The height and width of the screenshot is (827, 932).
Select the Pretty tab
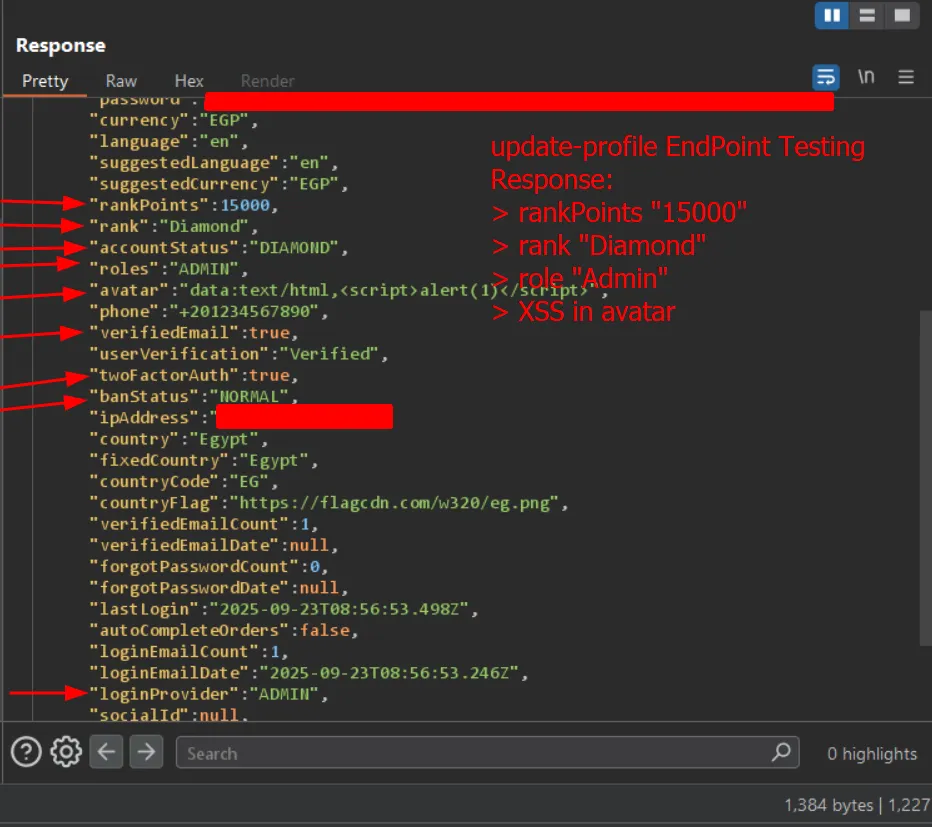click(x=46, y=81)
